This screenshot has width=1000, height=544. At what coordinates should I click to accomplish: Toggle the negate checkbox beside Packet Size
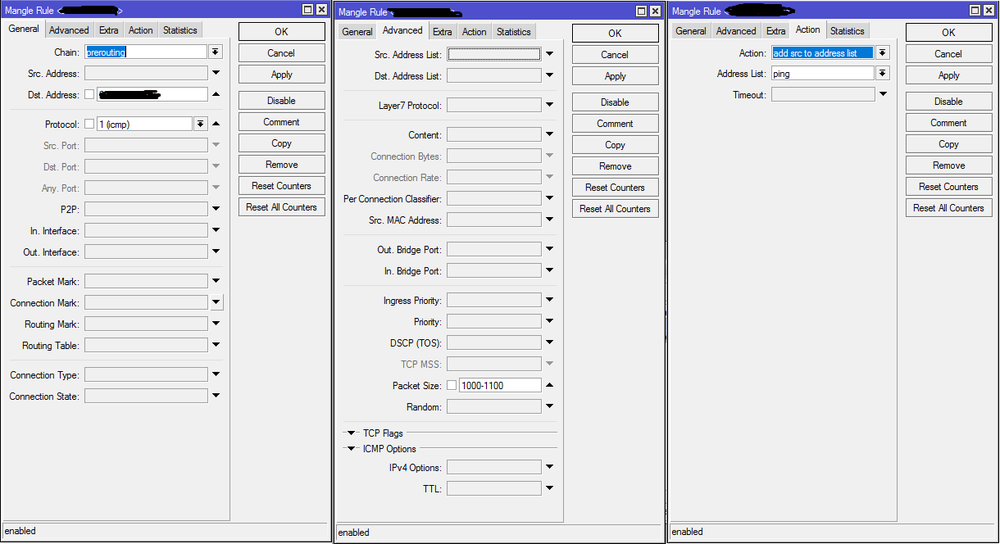point(452,385)
